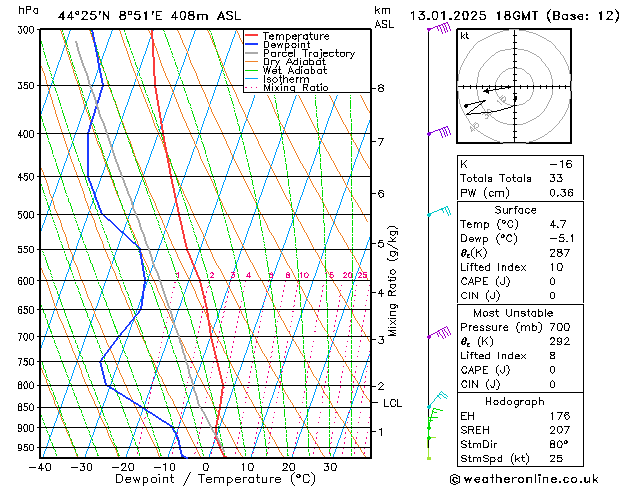The height and width of the screenshot is (486, 629).
Task: Click the "Hodograph" section header
Action: (515, 401)
